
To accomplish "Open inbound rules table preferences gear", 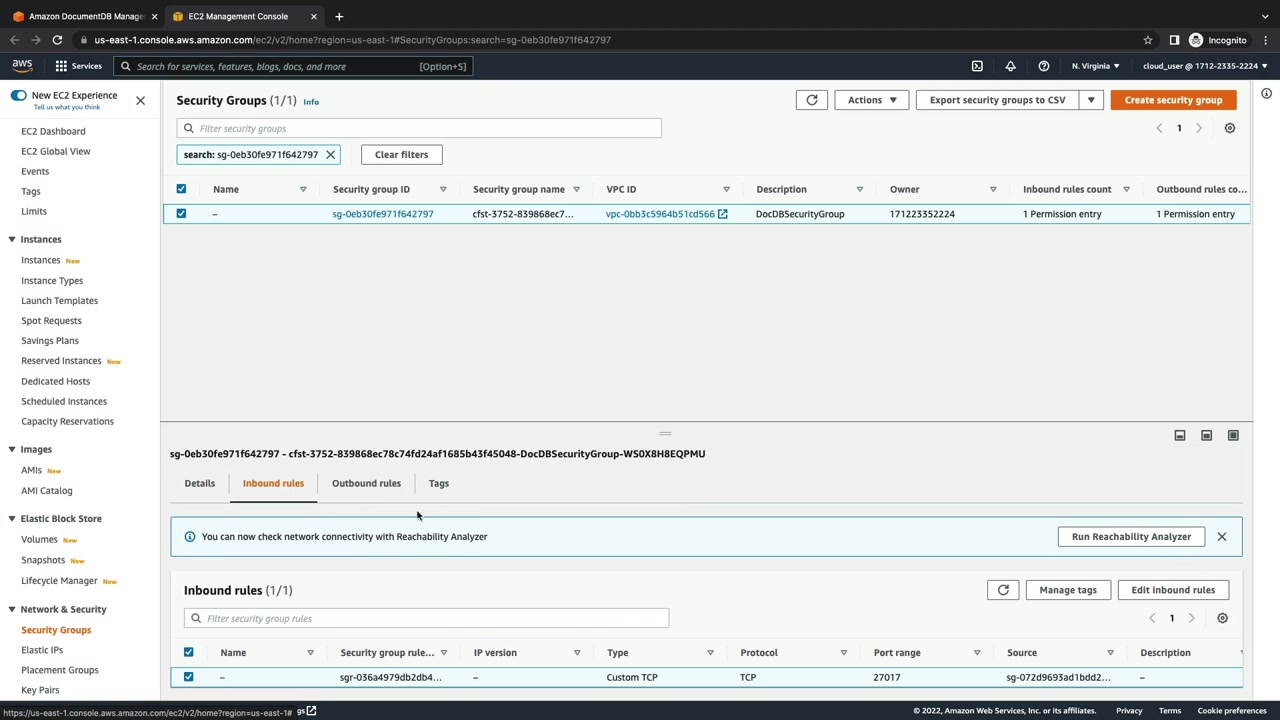I will [1222, 618].
